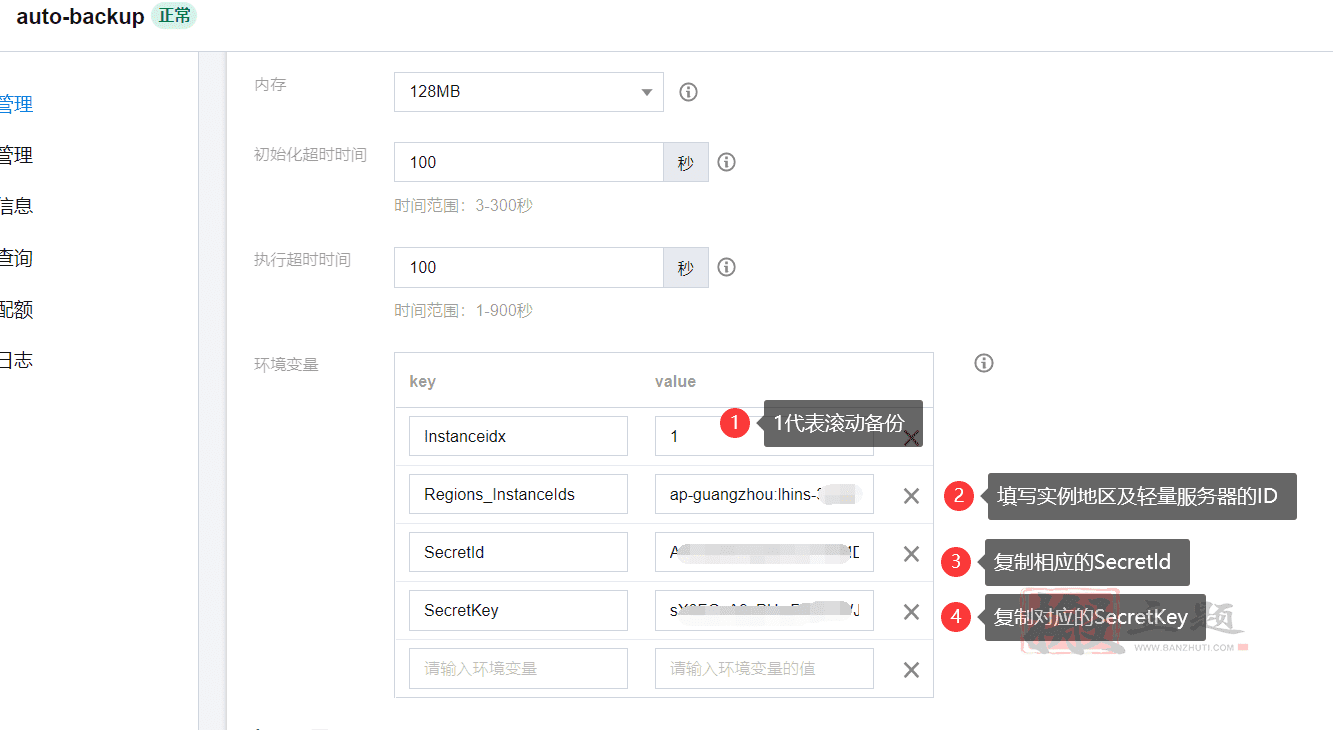Screen dimensions: 1333x730
Task: Click the ap-guangzhou value field
Action: (764, 494)
